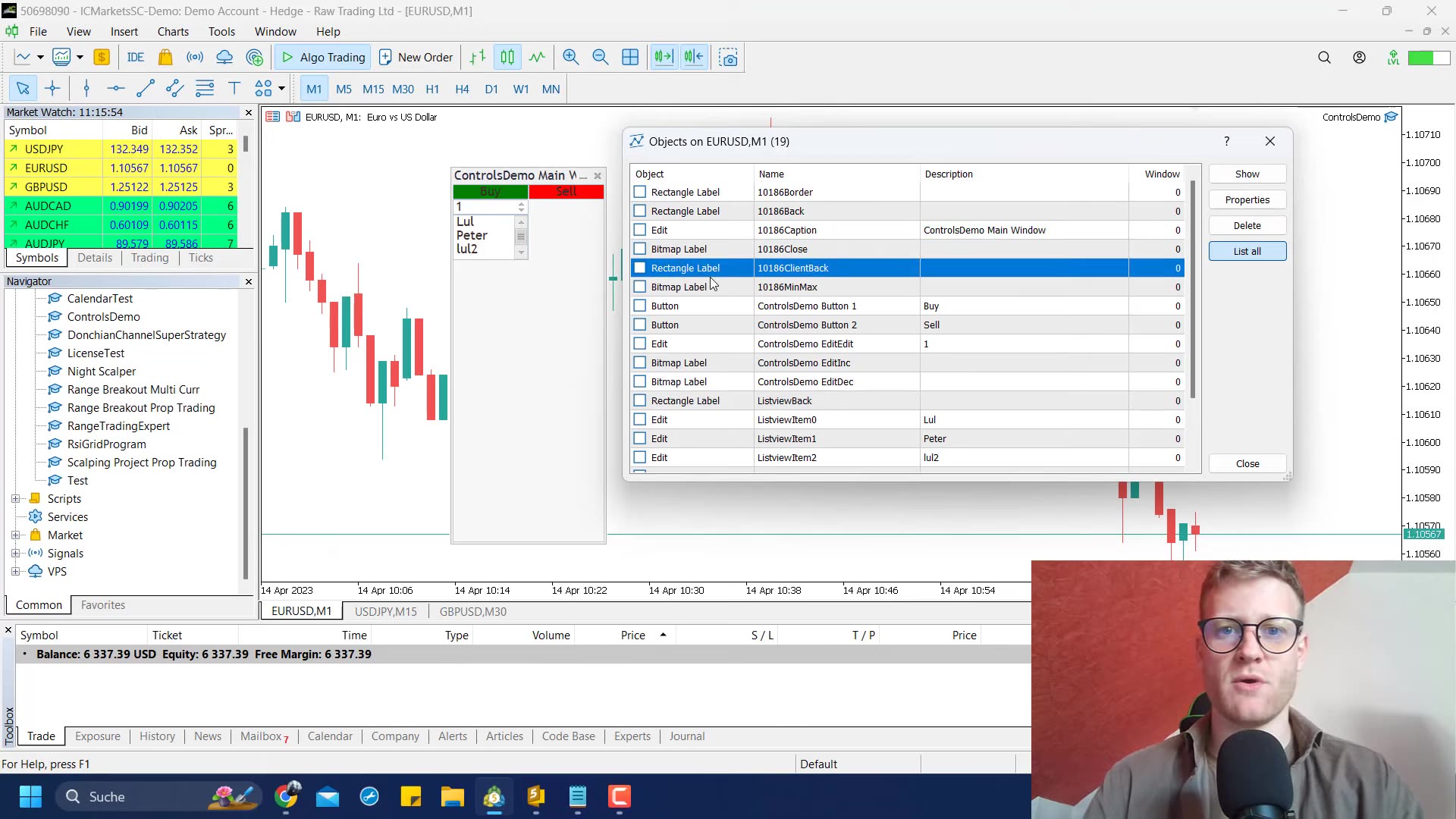
Task: Click the screenshot camera icon
Action: click(x=728, y=58)
